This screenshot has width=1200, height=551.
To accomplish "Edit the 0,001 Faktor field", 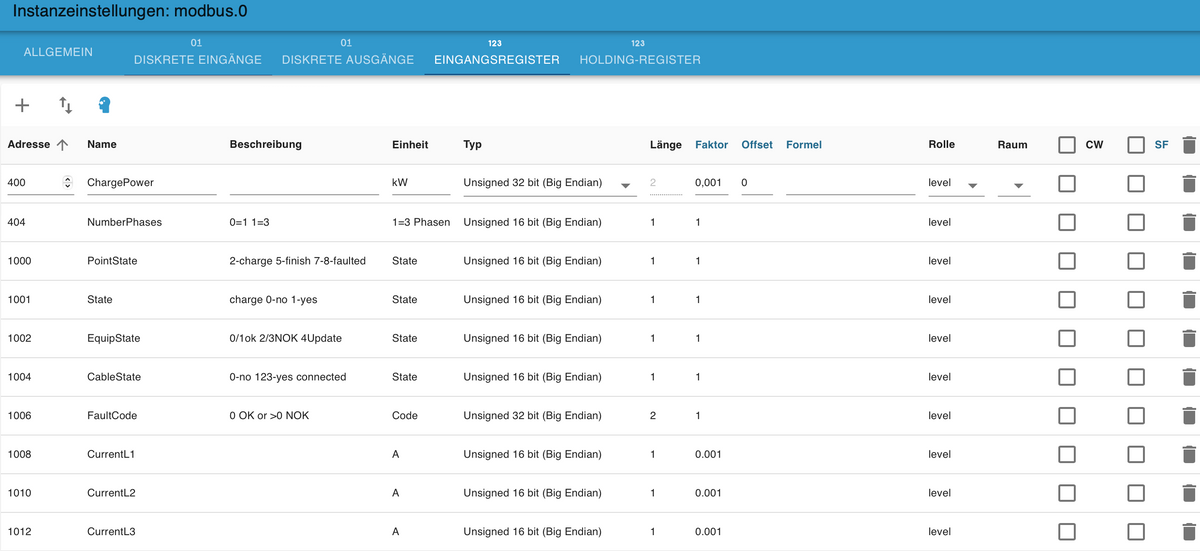I will (712, 184).
